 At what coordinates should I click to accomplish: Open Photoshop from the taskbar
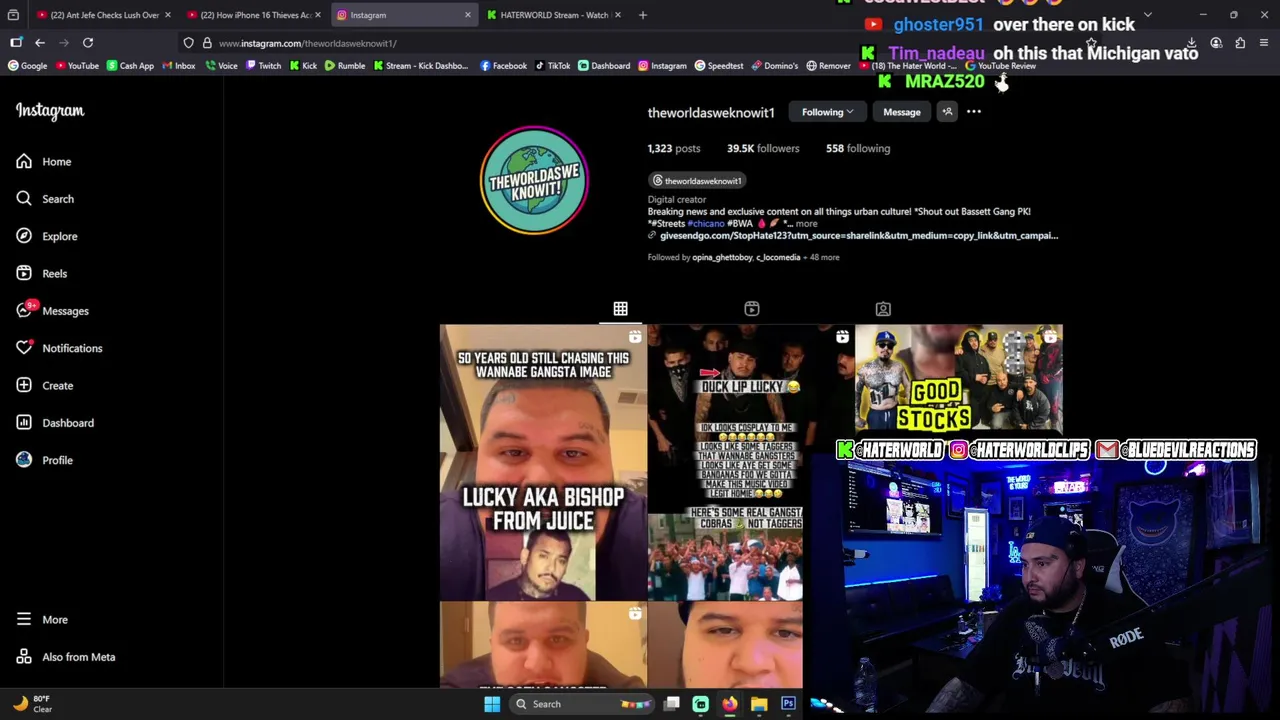pyautogui.click(x=788, y=704)
